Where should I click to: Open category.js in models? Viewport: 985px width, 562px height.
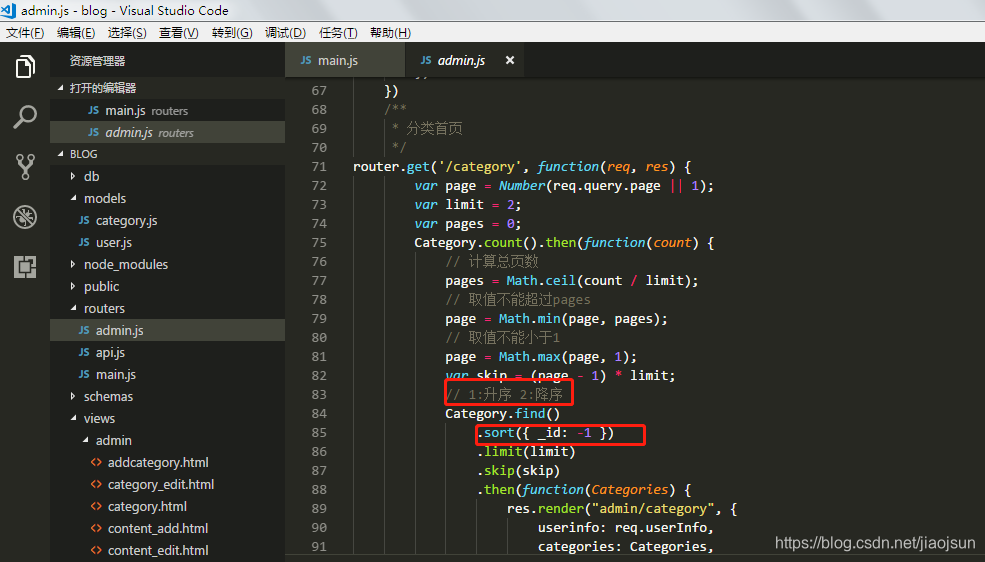point(168,220)
